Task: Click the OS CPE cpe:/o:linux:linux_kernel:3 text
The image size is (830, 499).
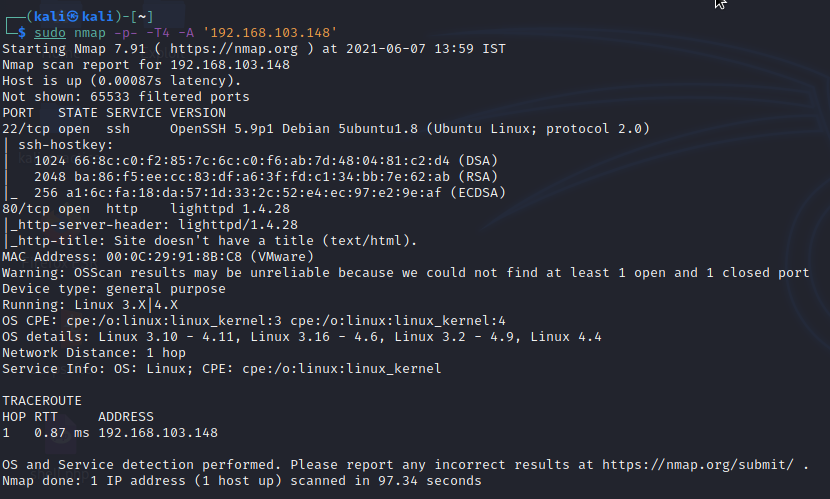Action: pos(174,321)
